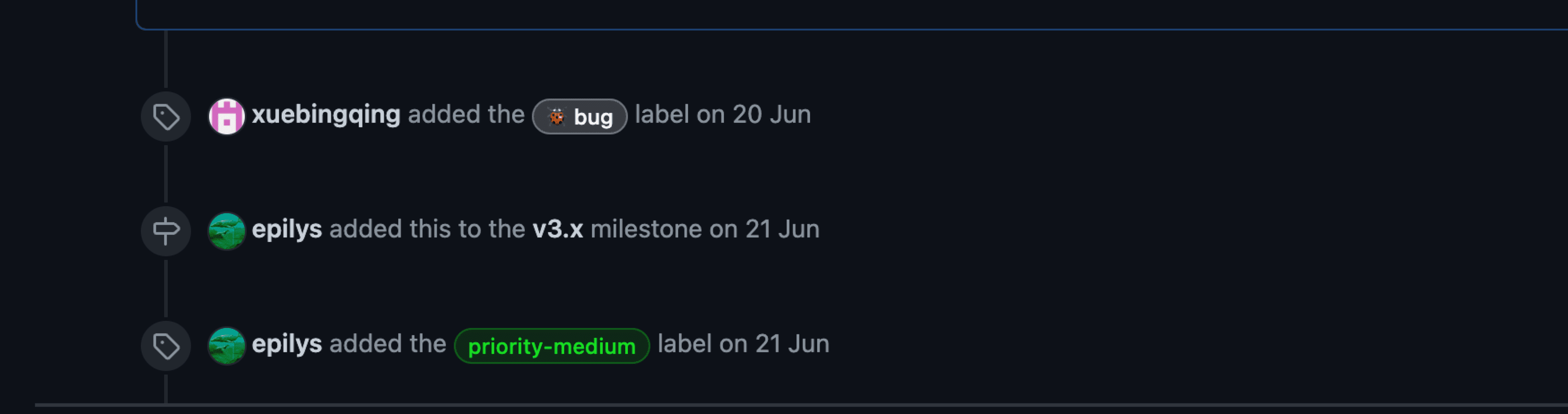Open epilys profile from the priority-medium event
This screenshot has height=414, width=1568.
point(287,344)
